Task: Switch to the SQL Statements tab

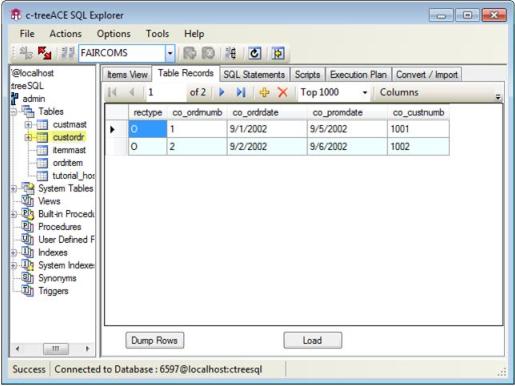Action: click(254, 74)
